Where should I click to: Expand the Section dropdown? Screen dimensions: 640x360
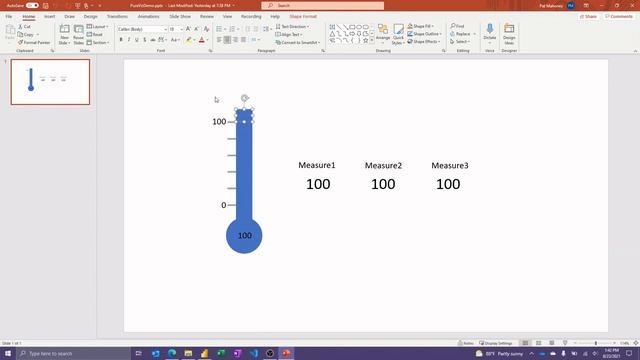[x=98, y=42]
